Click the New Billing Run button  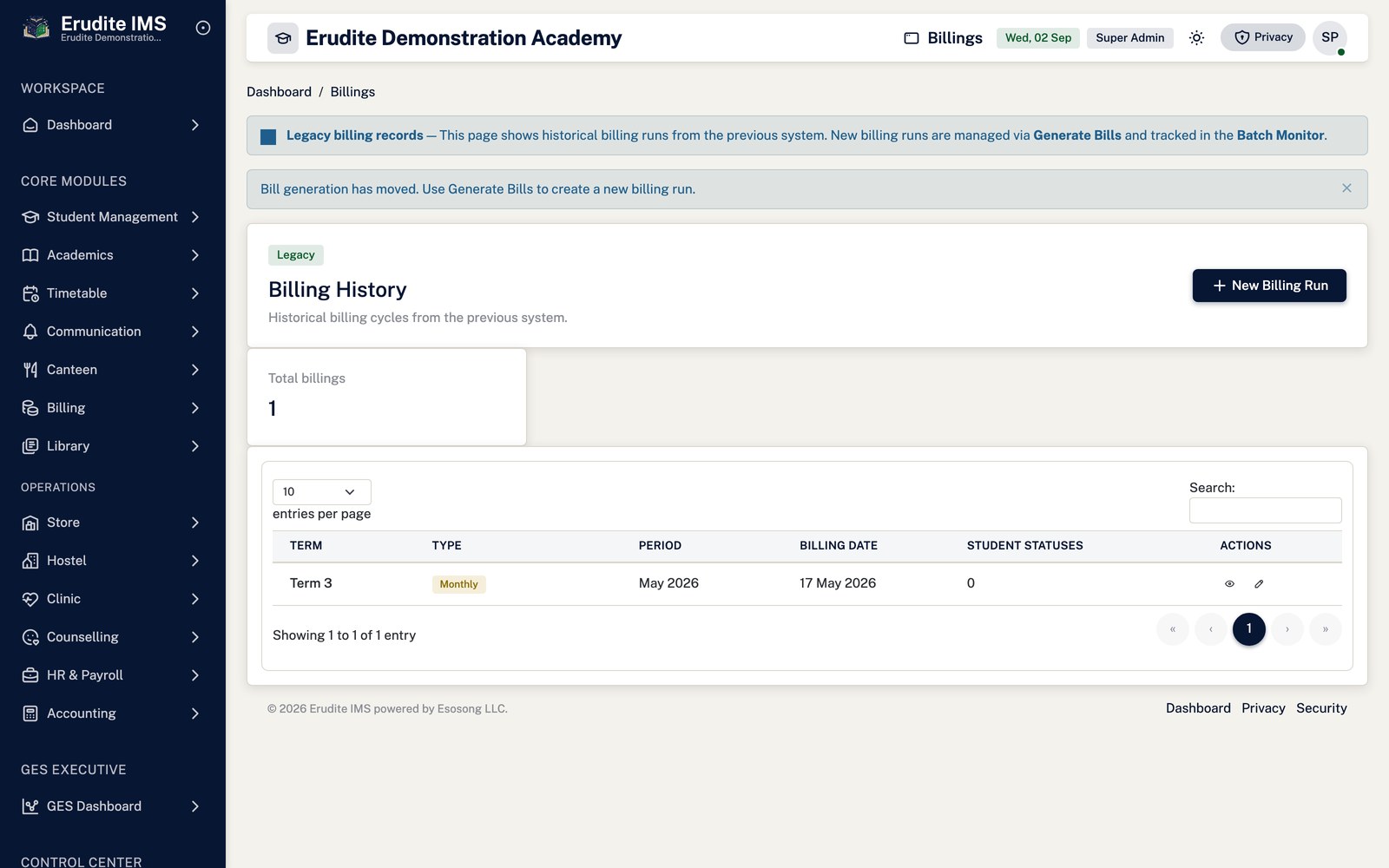click(x=1269, y=286)
